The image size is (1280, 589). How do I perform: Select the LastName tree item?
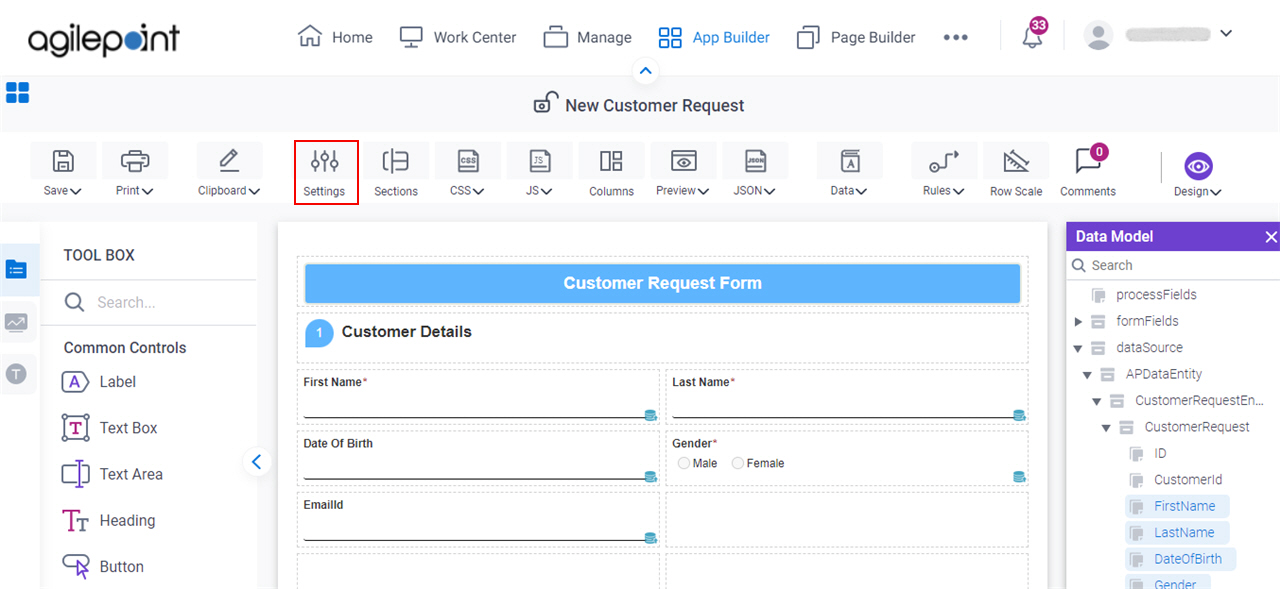[1177, 533]
